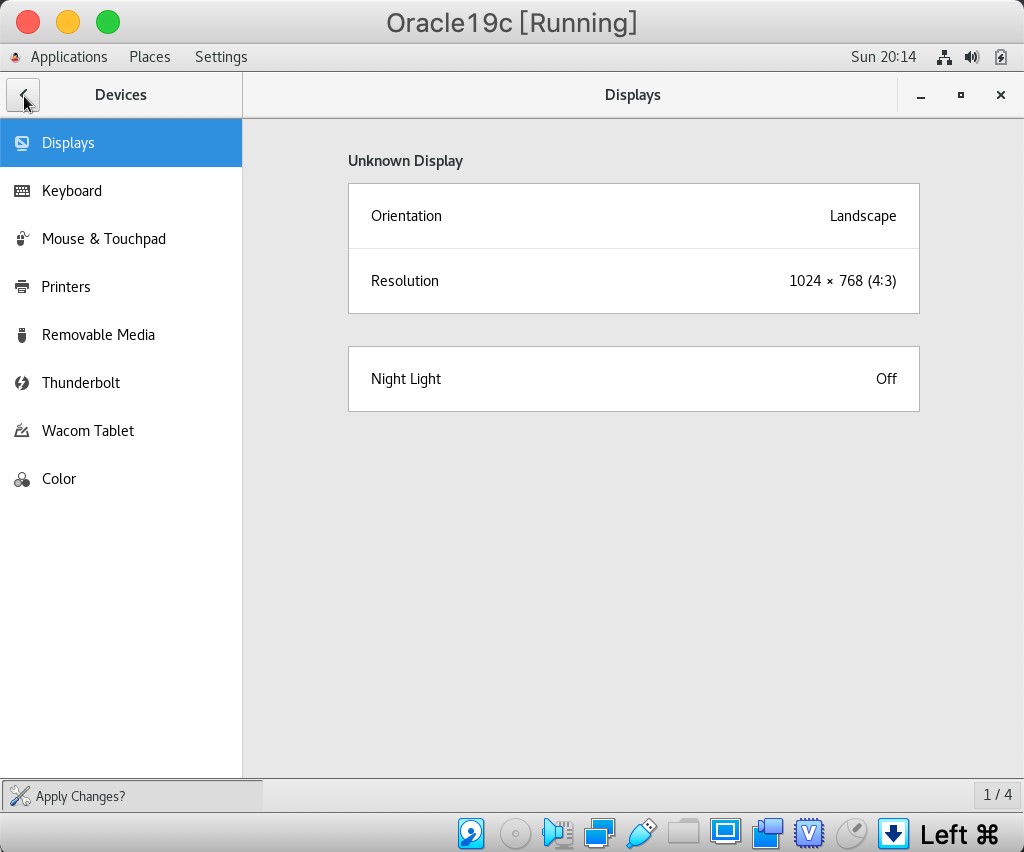Open the audio settings status icon
1024x852 pixels.
pos(558,834)
